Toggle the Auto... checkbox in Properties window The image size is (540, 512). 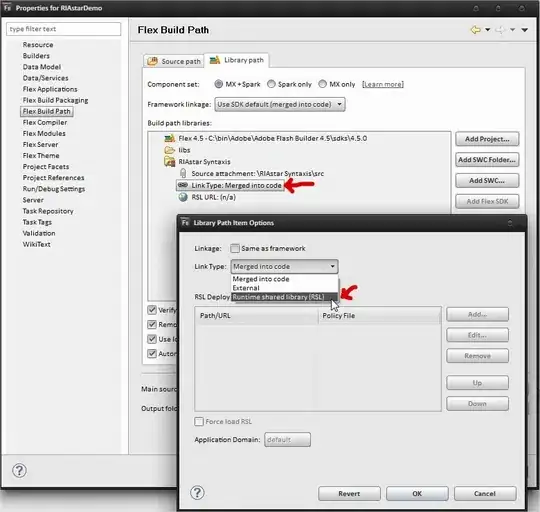pos(152,354)
